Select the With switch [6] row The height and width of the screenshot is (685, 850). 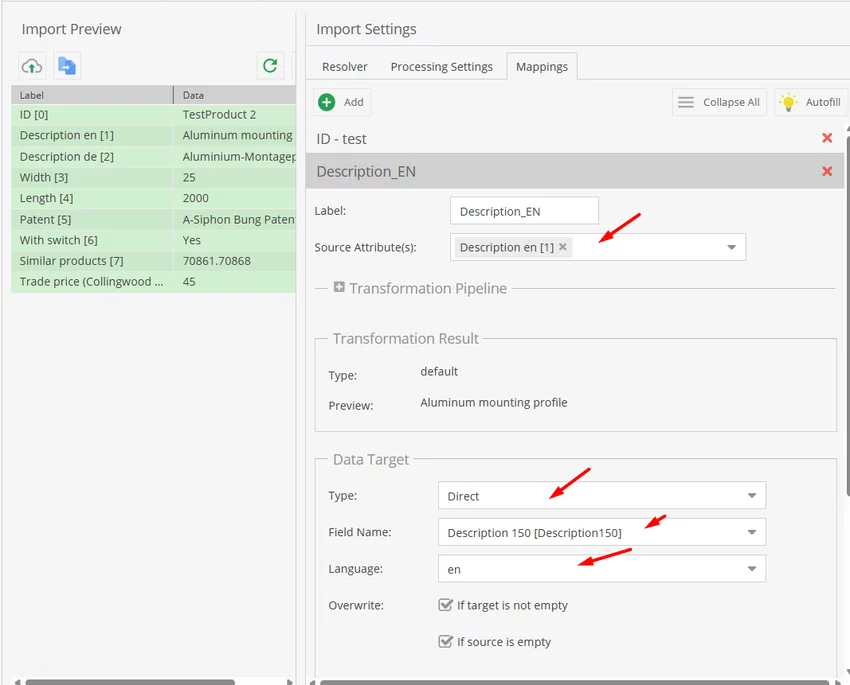(153, 240)
